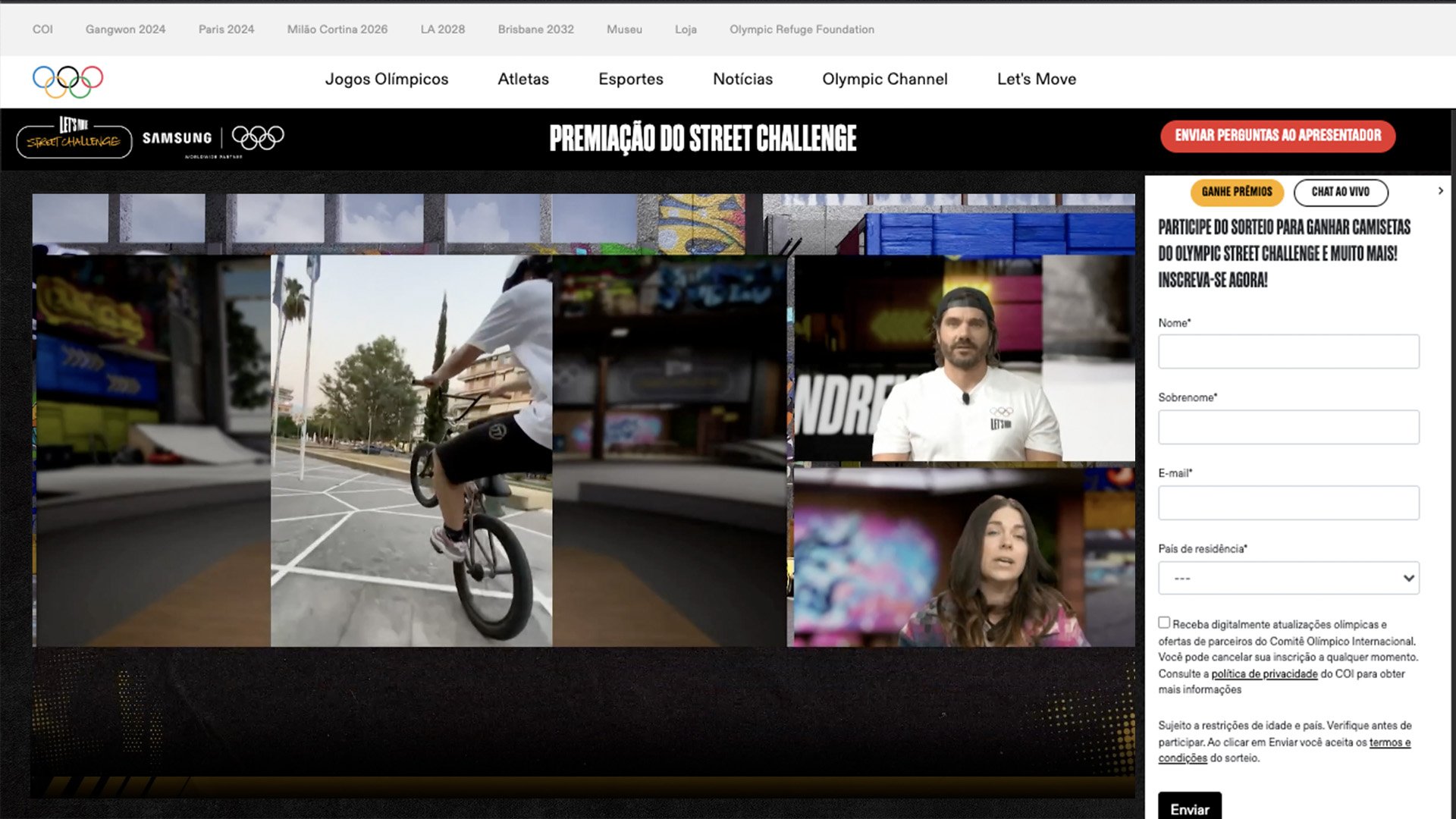Go to LA 2028 link
The height and width of the screenshot is (819, 1456).
pyautogui.click(x=443, y=30)
